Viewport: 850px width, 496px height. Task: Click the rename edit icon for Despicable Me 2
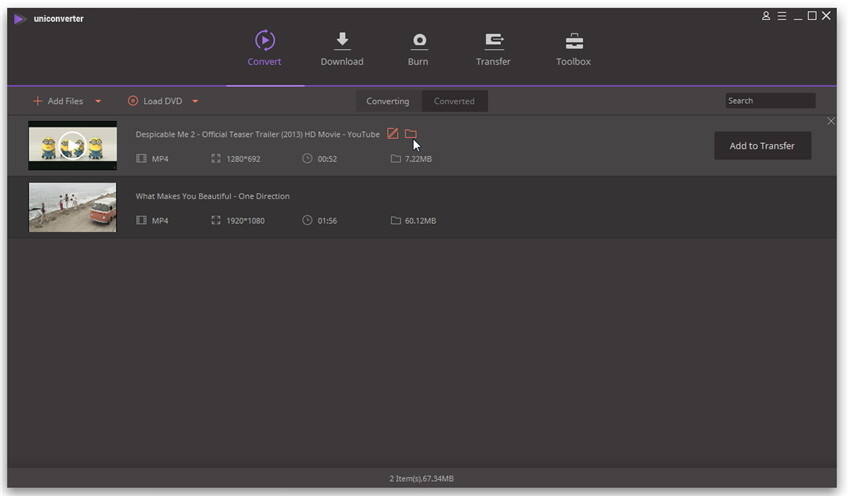tap(392, 133)
